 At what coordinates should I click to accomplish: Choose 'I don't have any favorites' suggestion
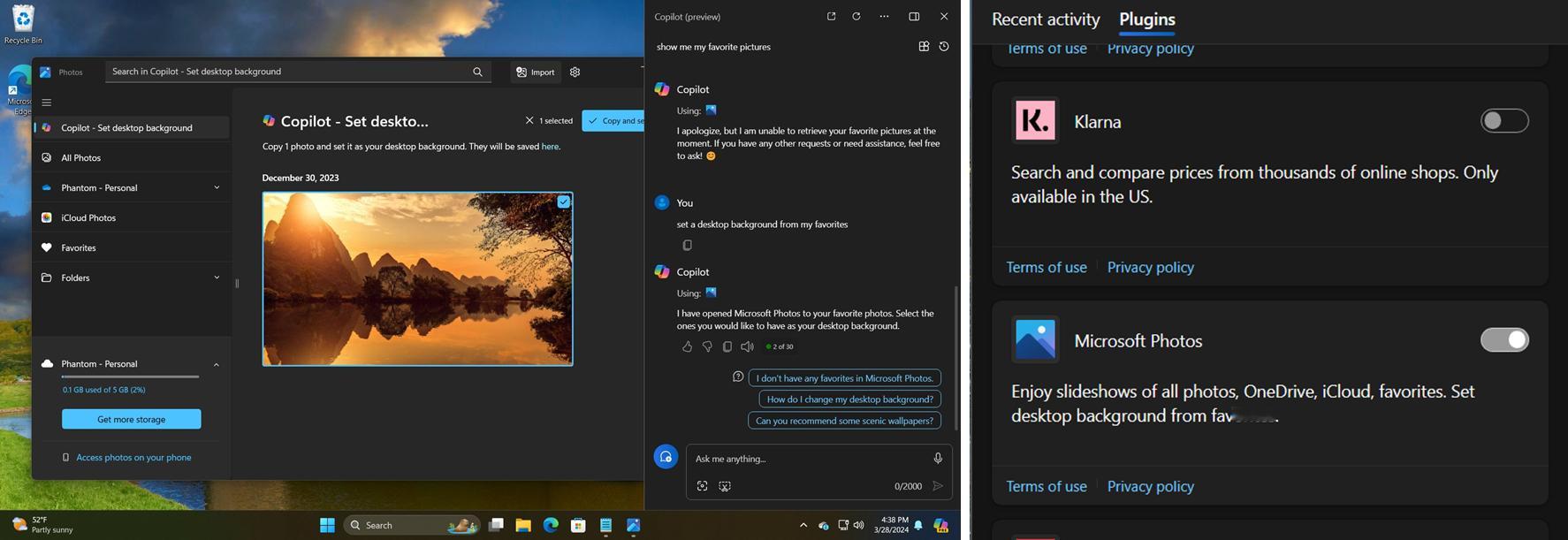pyautogui.click(x=845, y=377)
